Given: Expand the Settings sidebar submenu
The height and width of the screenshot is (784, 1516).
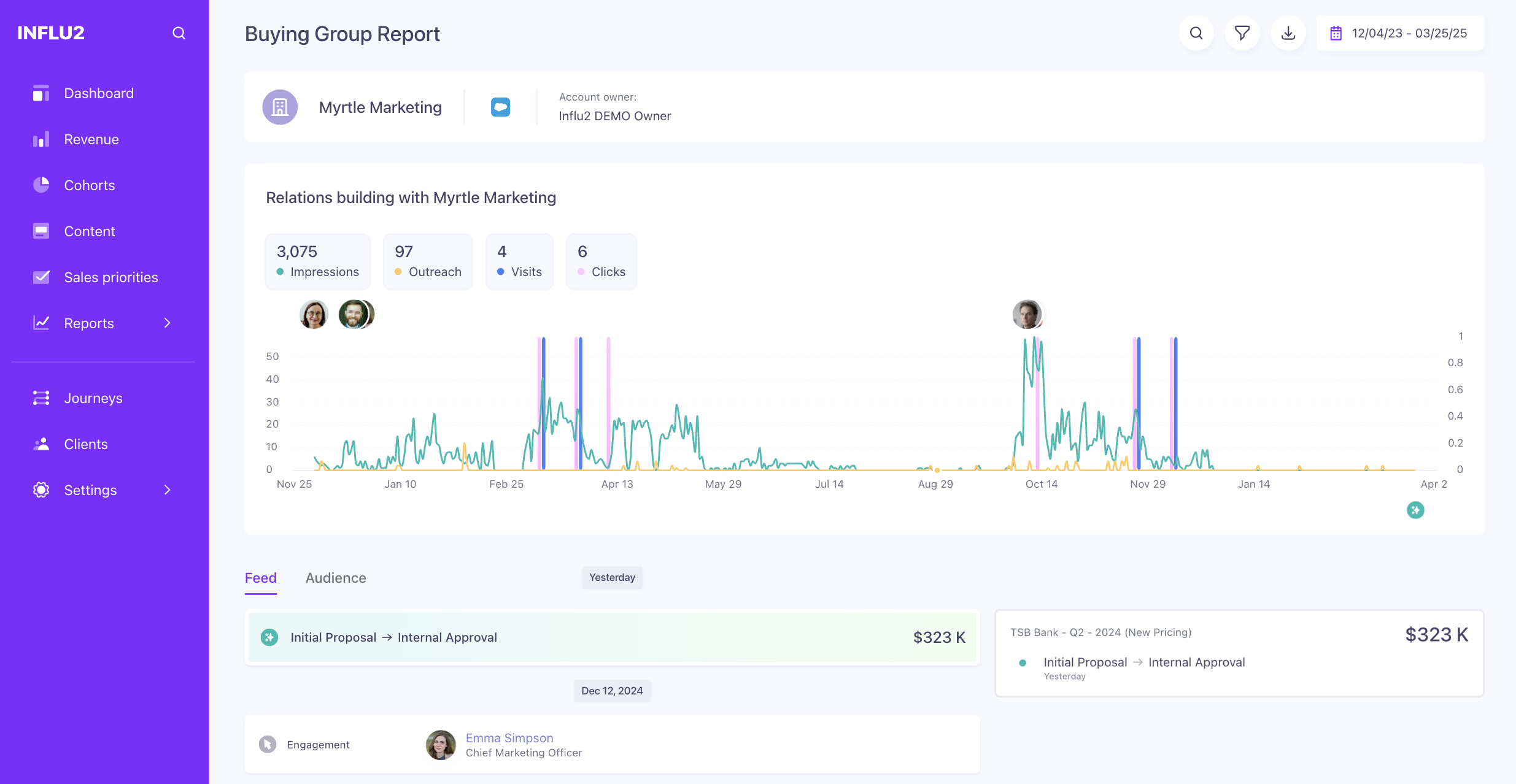Looking at the screenshot, I should coord(167,490).
